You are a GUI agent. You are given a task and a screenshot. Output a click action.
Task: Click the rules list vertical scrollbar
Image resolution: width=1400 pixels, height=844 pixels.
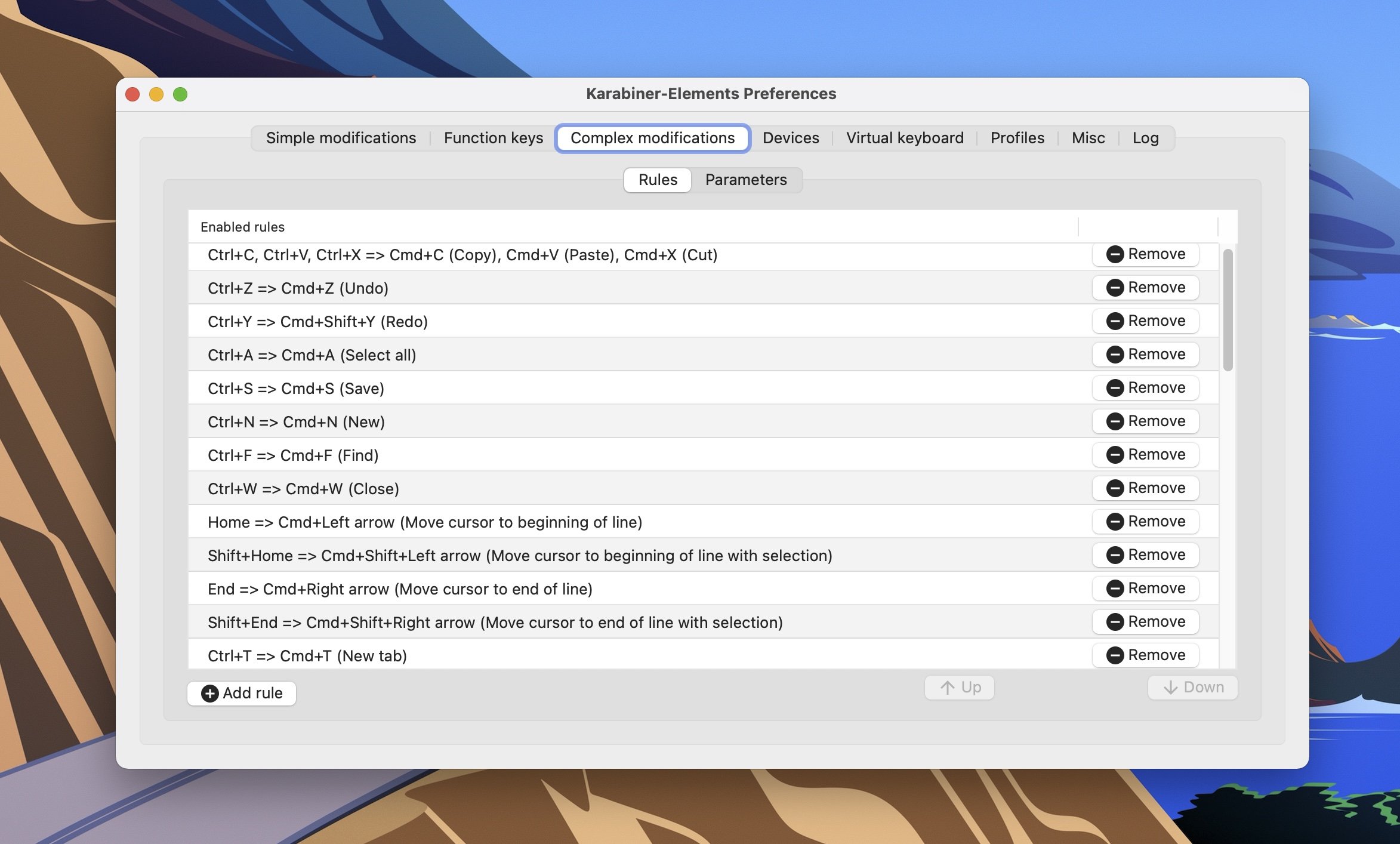tap(1228, 310)
